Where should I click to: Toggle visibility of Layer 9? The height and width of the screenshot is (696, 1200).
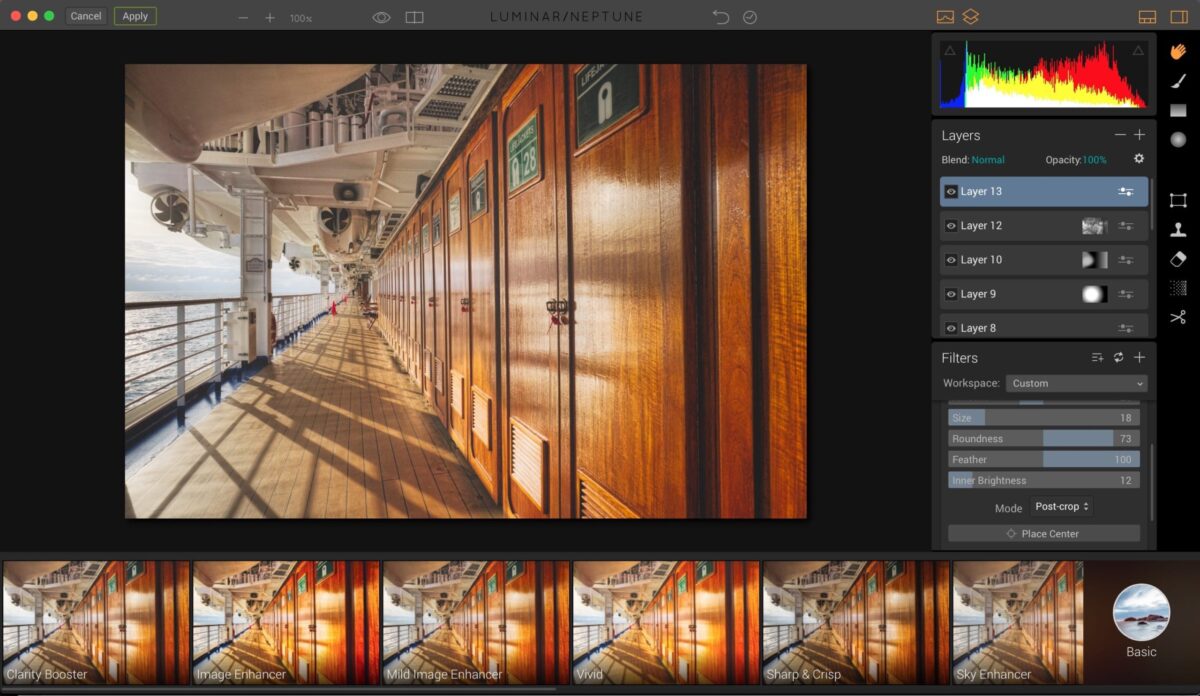pos(950,293)
